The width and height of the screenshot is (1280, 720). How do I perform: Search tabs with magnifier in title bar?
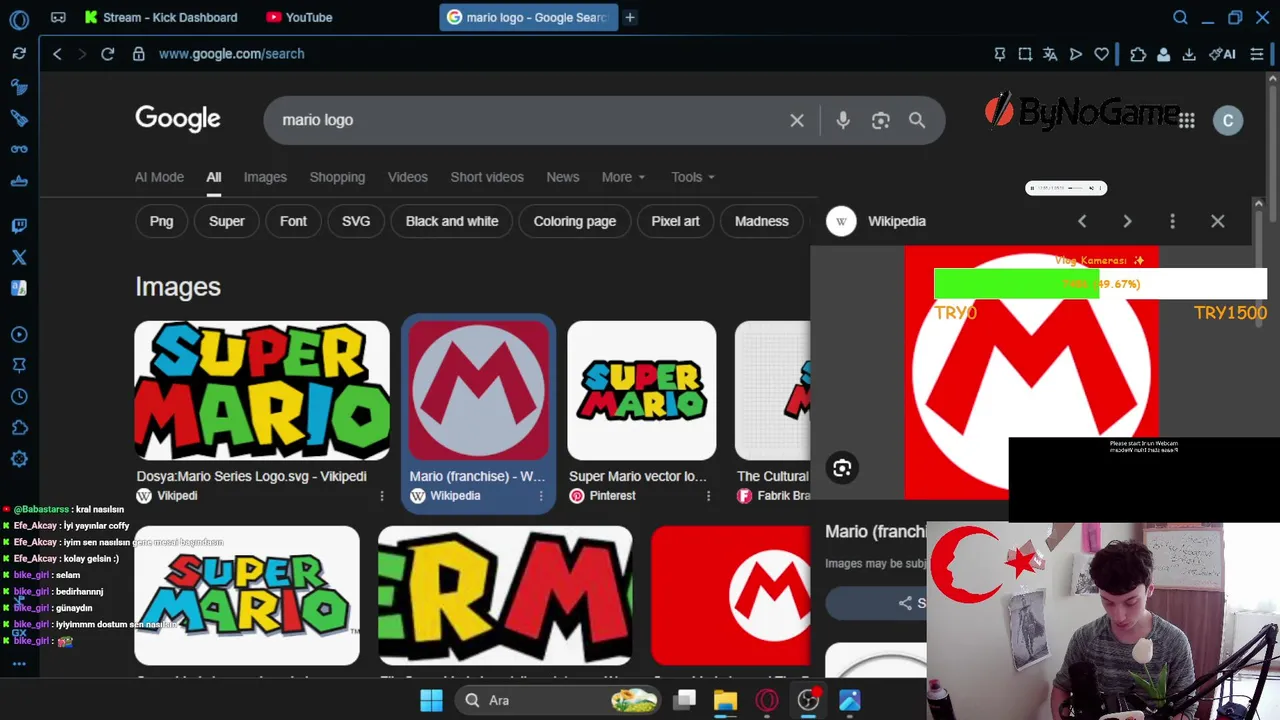[1180, 17]
